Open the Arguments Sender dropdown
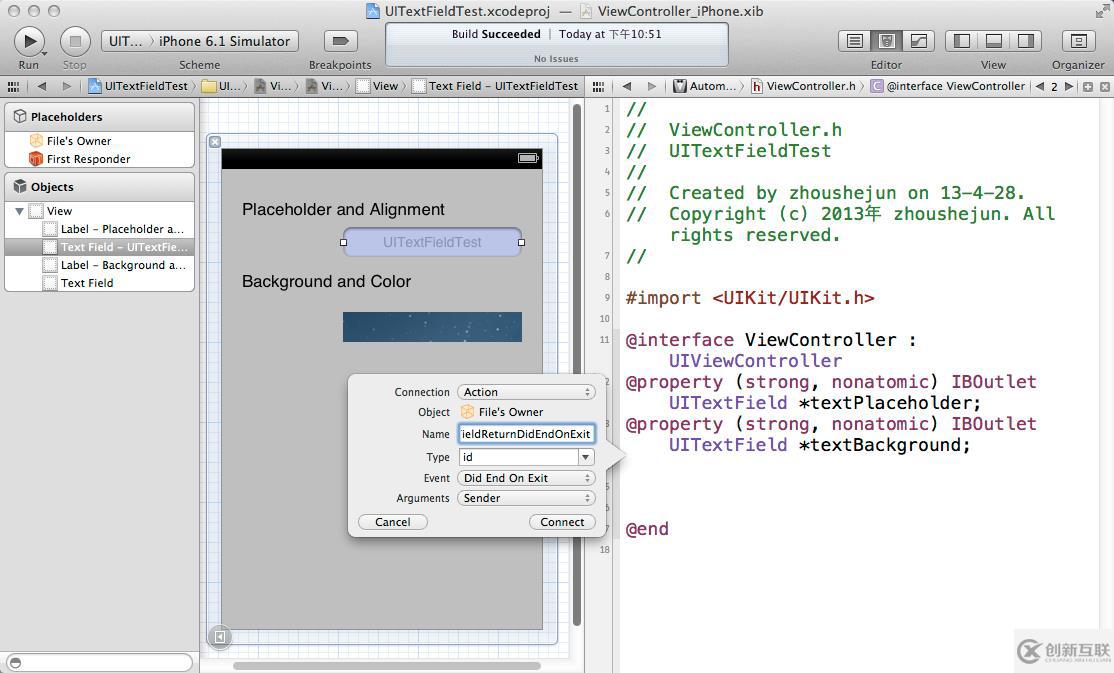 point(526,498)
